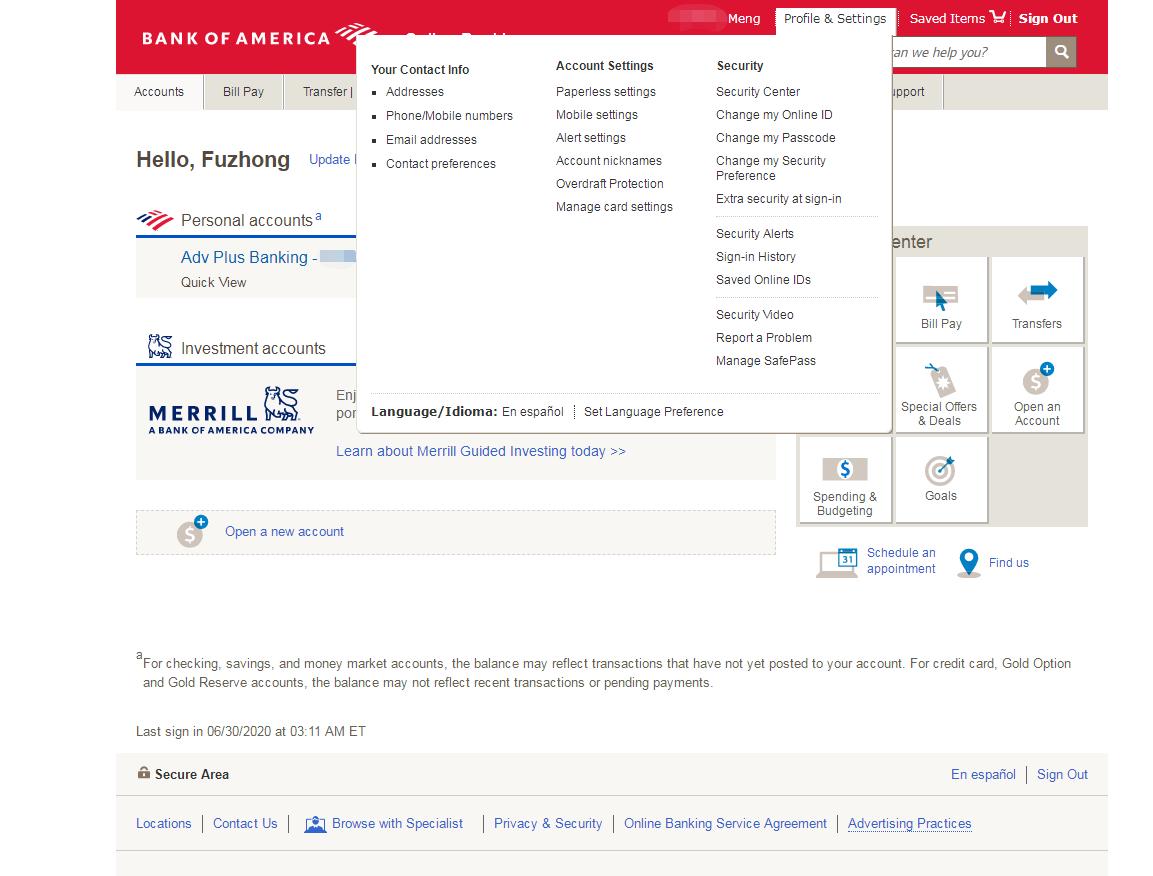Click the Find us map pin icon
This screenshot has width=1153, height=876.
969,563
